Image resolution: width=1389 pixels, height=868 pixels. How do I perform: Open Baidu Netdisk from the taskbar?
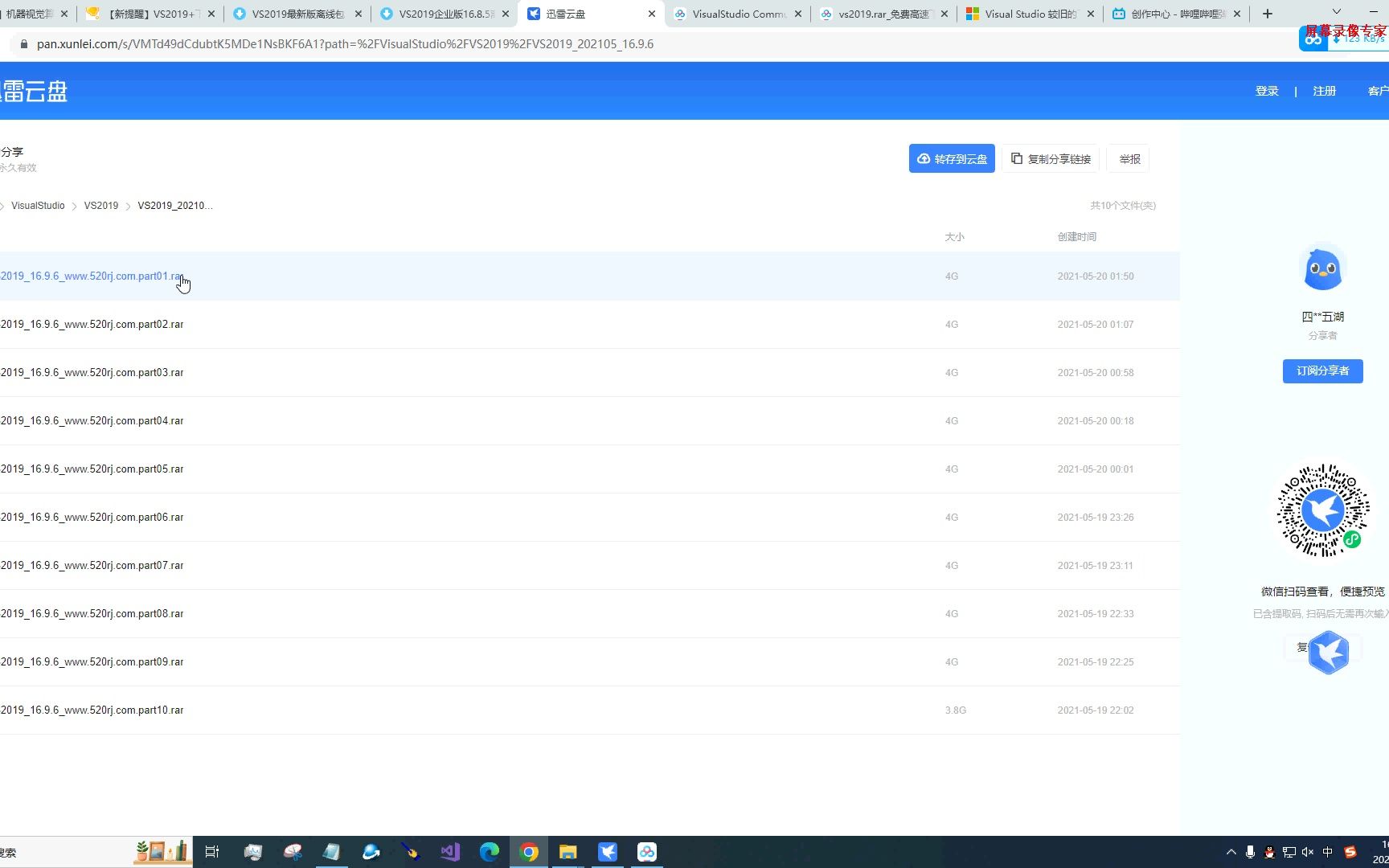click(x=647, y=852)
